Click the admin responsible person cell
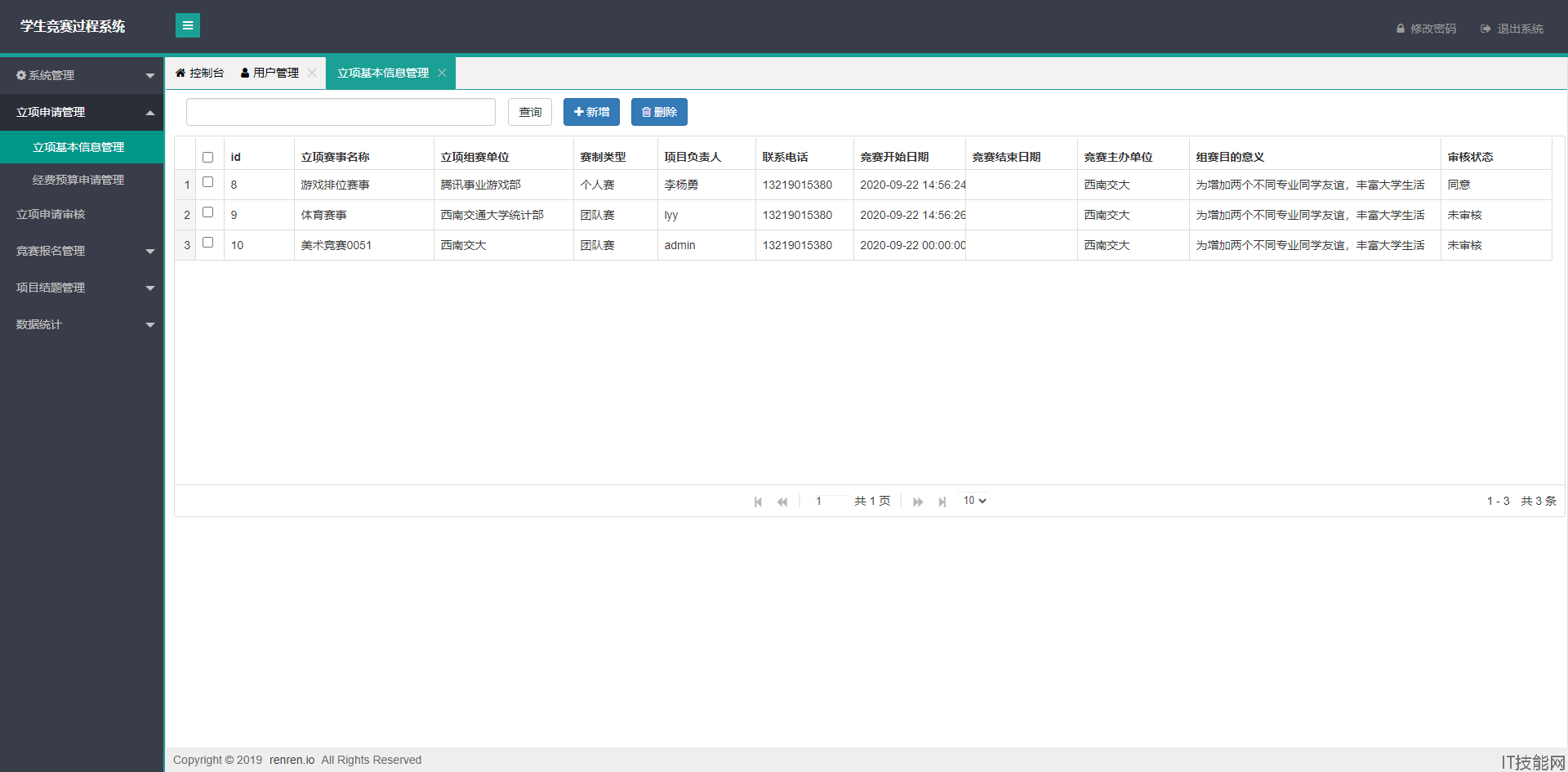The height and width of the screenshot is (772, 1568). click(706, 245)
